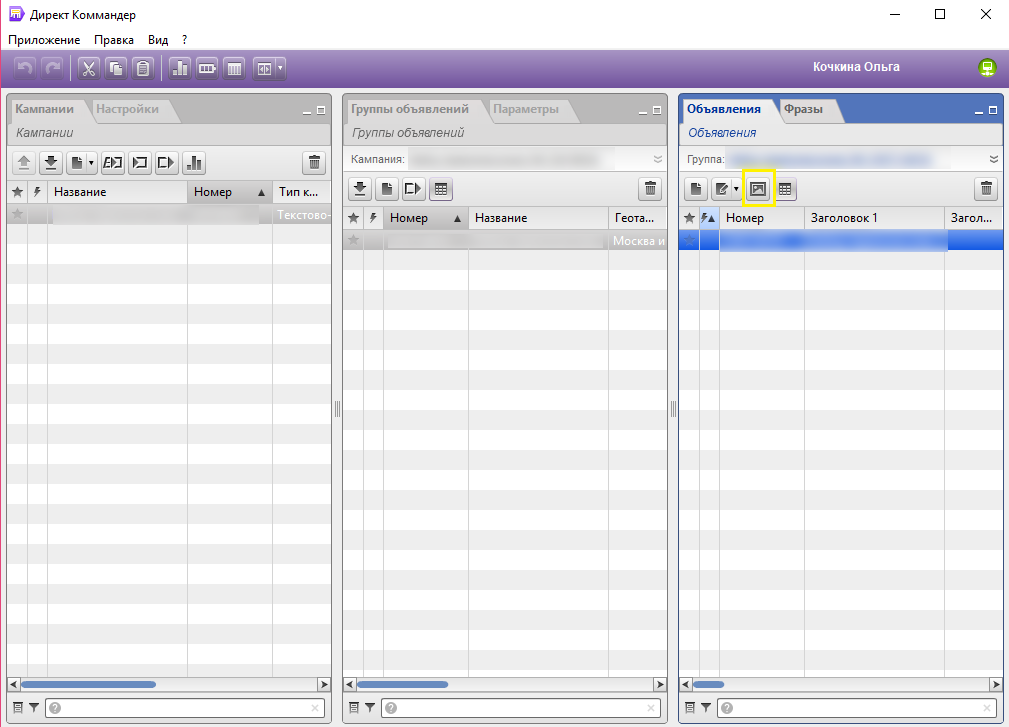Click the green connection status icon
Image resolution: width=1009 pixels, height=727 pixels.
(x=987, y=67)
